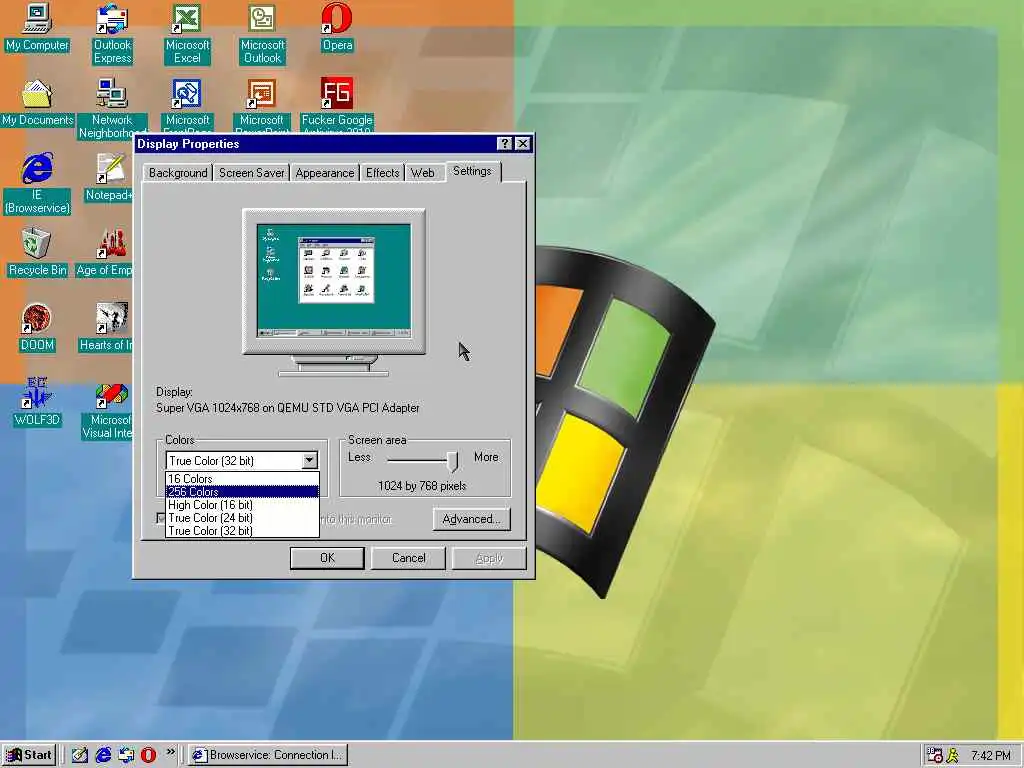The image size is (1024, 768).
Task: Pick True Color (24 bit) option
Action: pyautogui.click(x=242, y=518)
